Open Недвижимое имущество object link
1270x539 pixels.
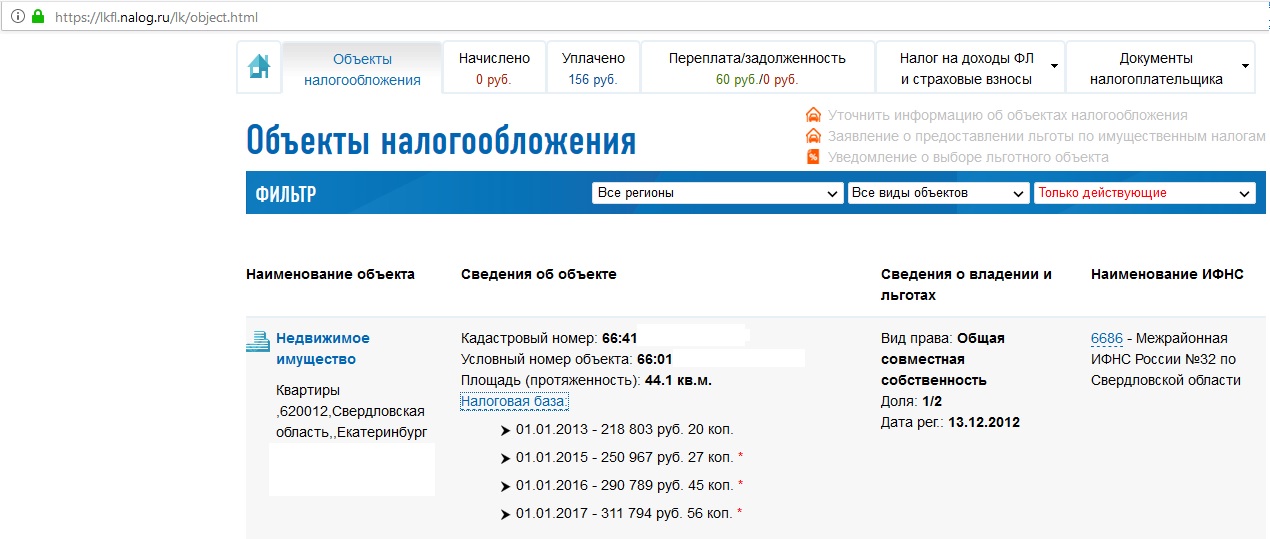click(x=323, y=349)
